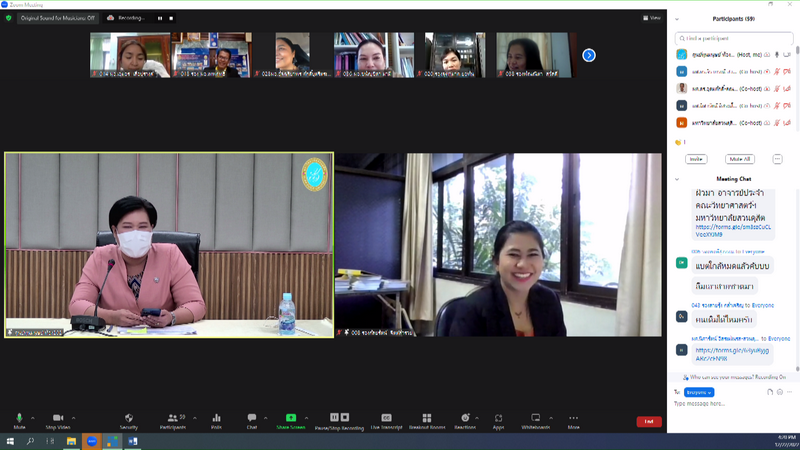Open the Reactions menu

(464, 418)
